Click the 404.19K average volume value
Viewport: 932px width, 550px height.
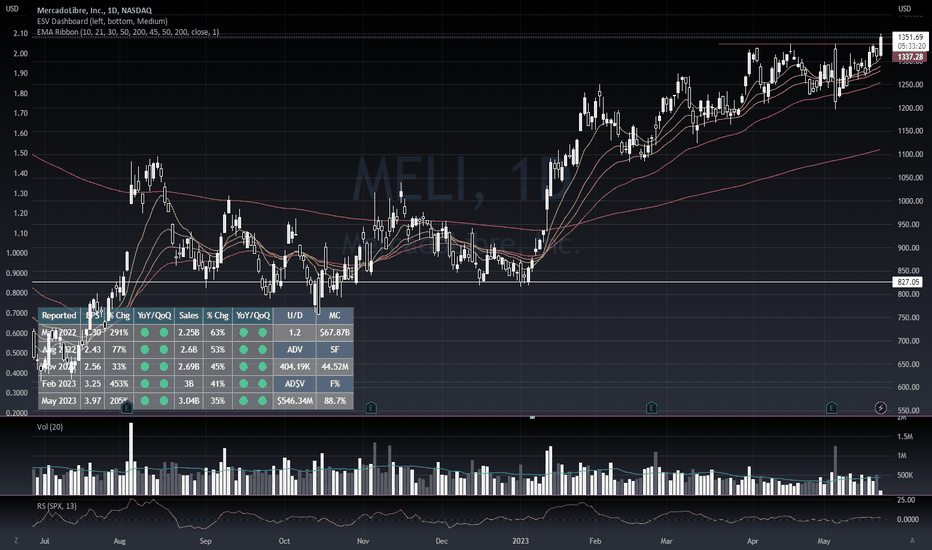295,367
